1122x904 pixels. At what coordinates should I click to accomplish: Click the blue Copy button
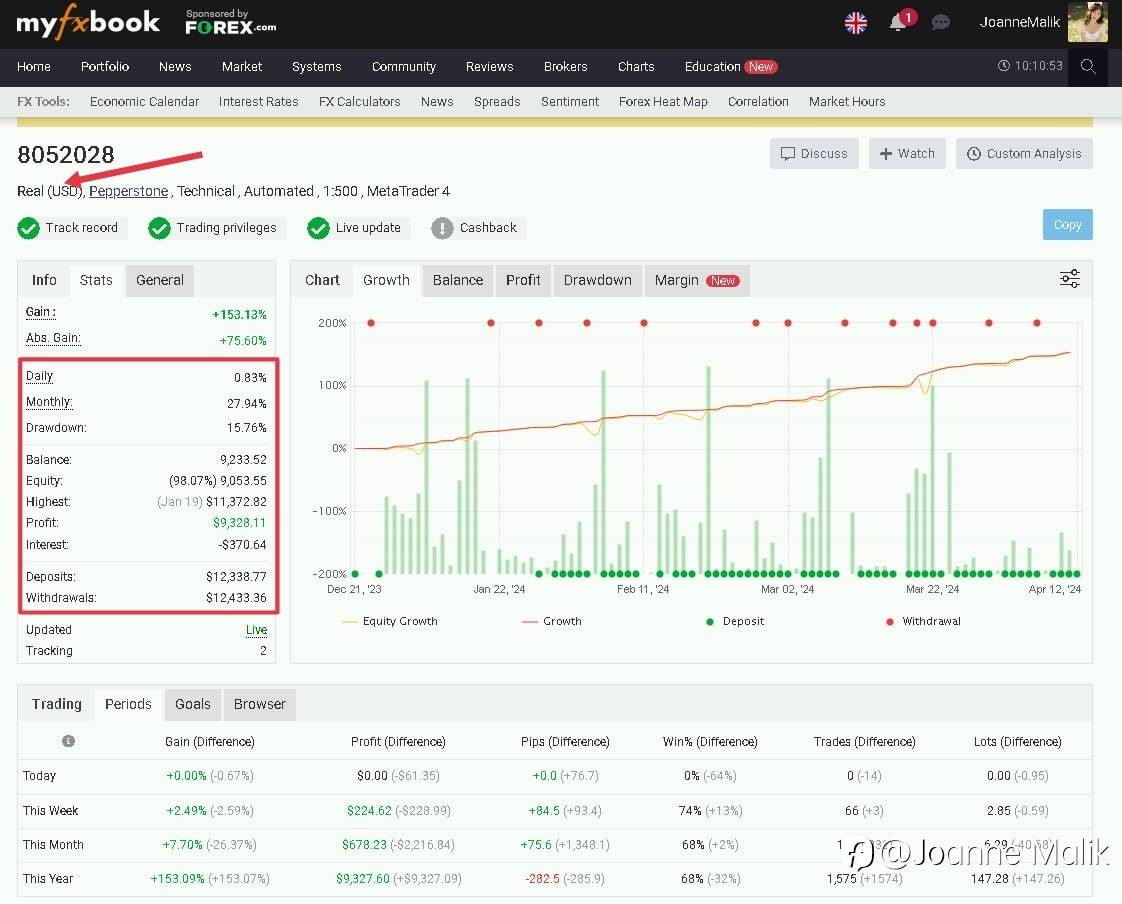(x=1067, y=225)
